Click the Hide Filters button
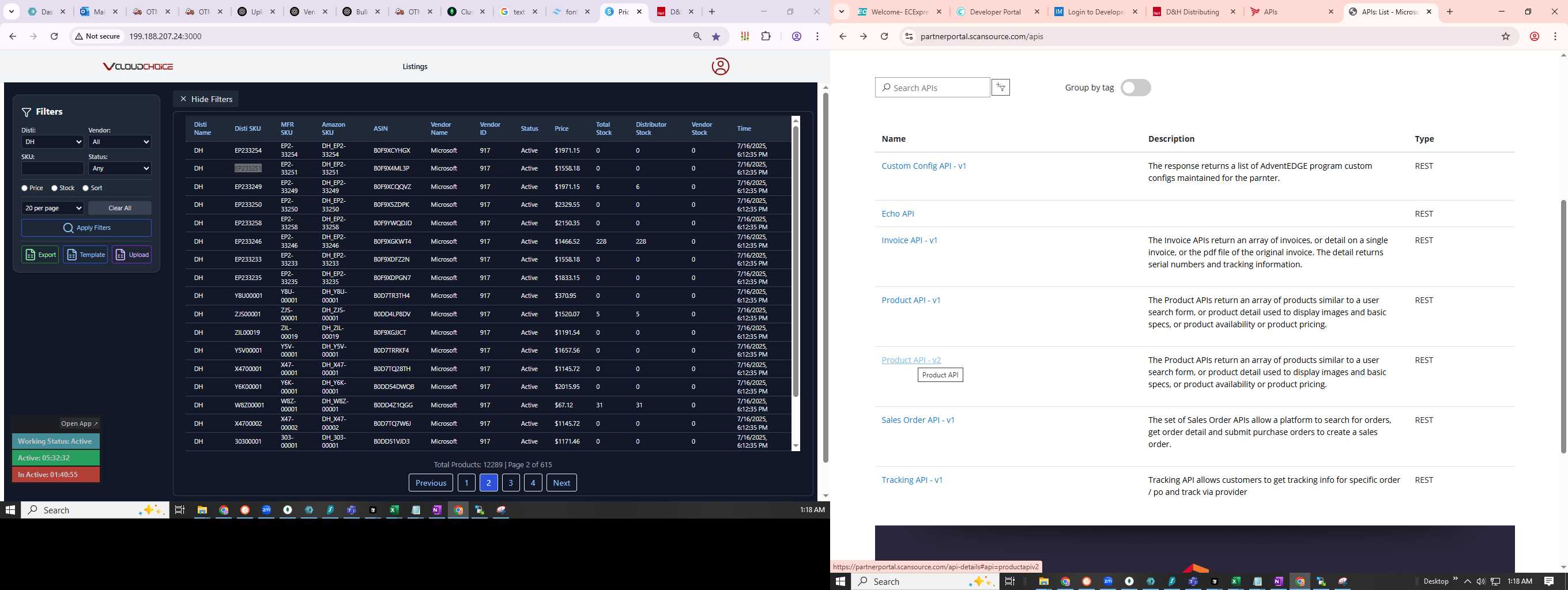This screenshot has height=590, width=1568. coord(206,99)
